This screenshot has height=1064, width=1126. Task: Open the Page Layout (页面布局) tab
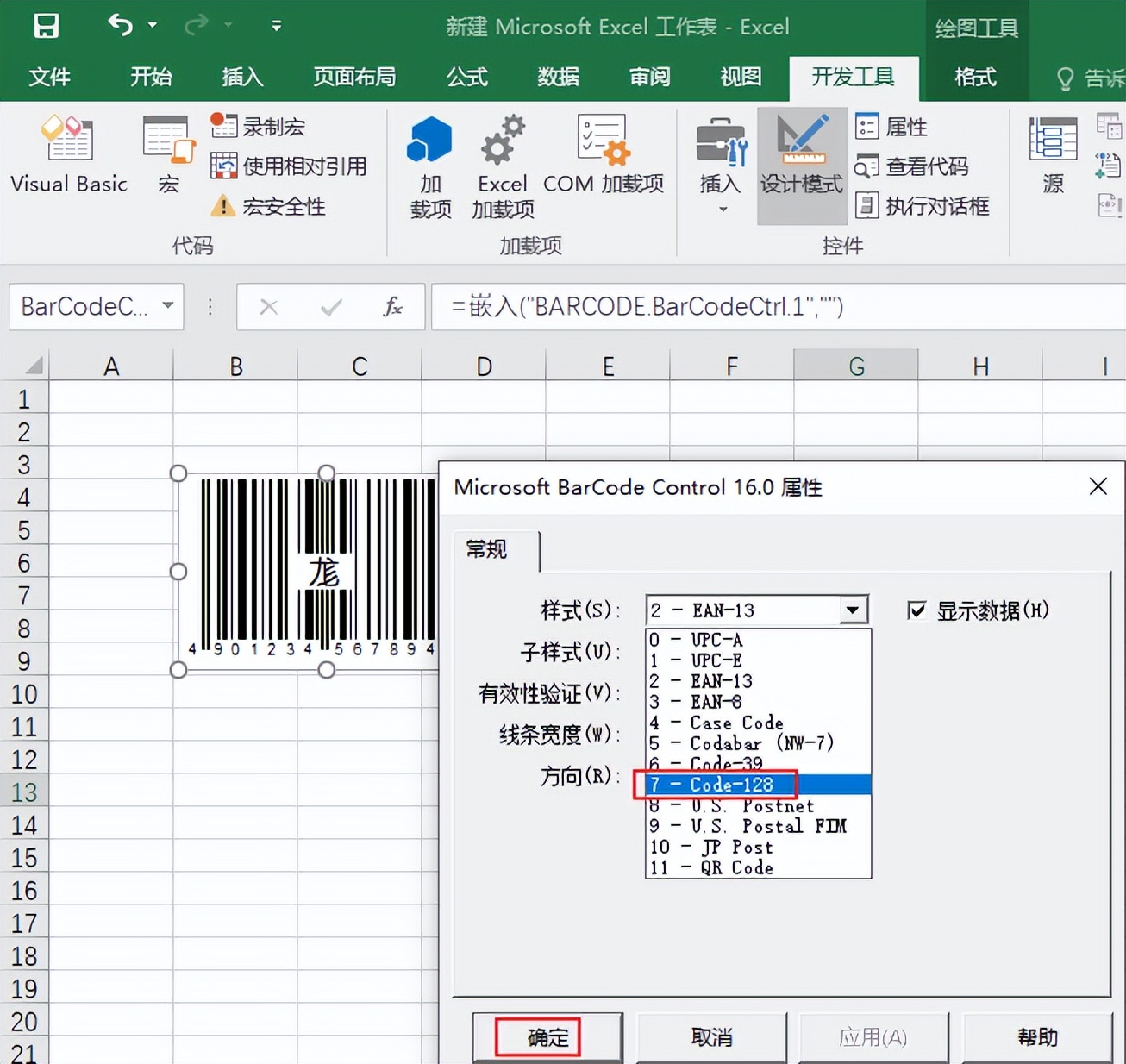click(354, 78)
